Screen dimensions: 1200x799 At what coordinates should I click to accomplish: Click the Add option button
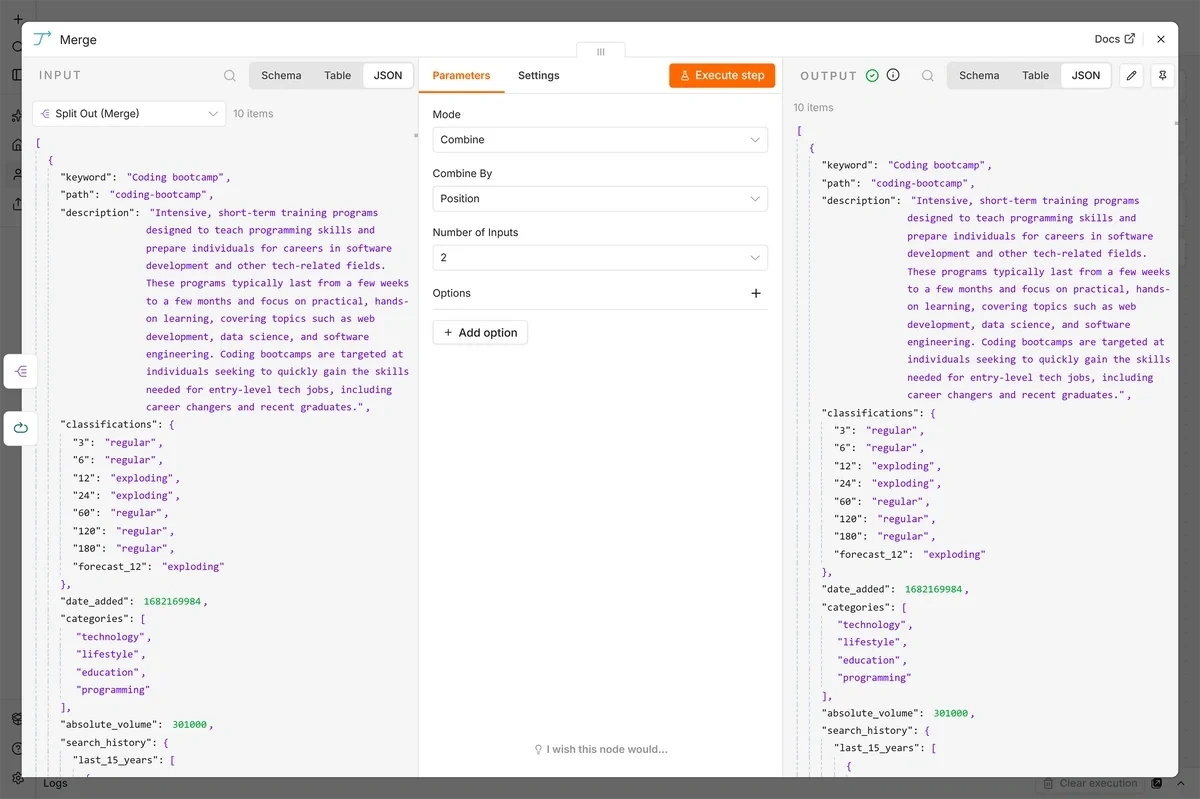coord(480,333)
